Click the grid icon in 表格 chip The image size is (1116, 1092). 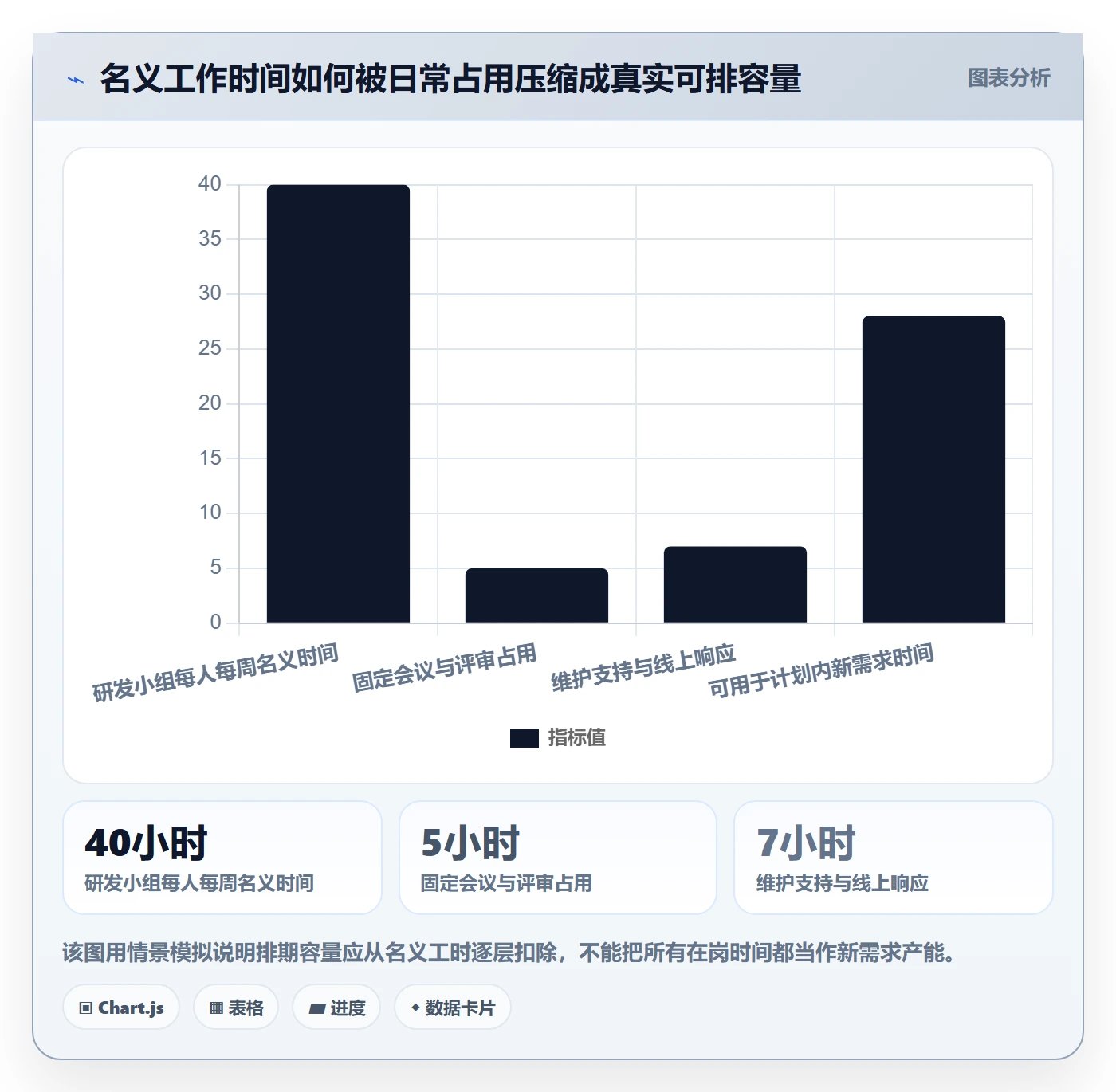click(x=216, y=1008)
